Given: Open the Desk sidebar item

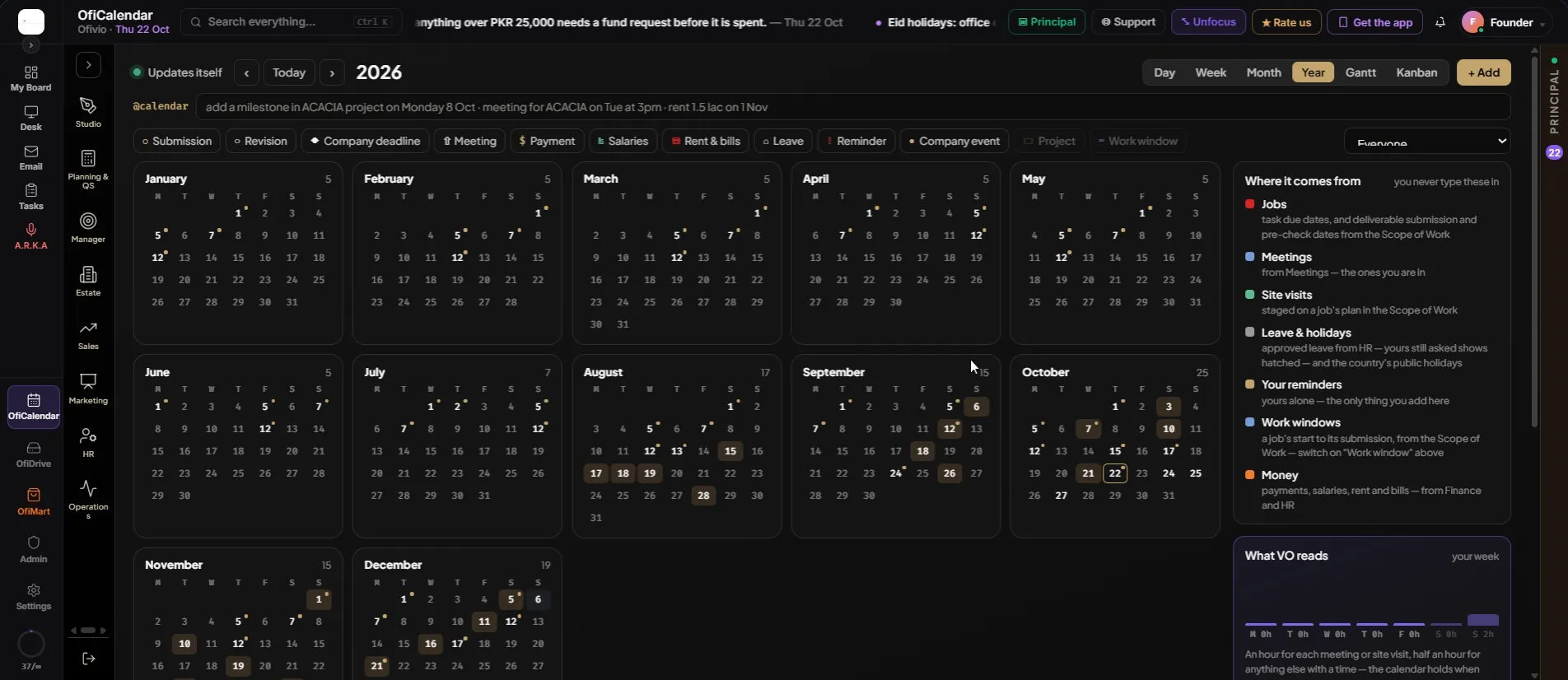Looking at the screenshot, I should click(x=31, y=119).
